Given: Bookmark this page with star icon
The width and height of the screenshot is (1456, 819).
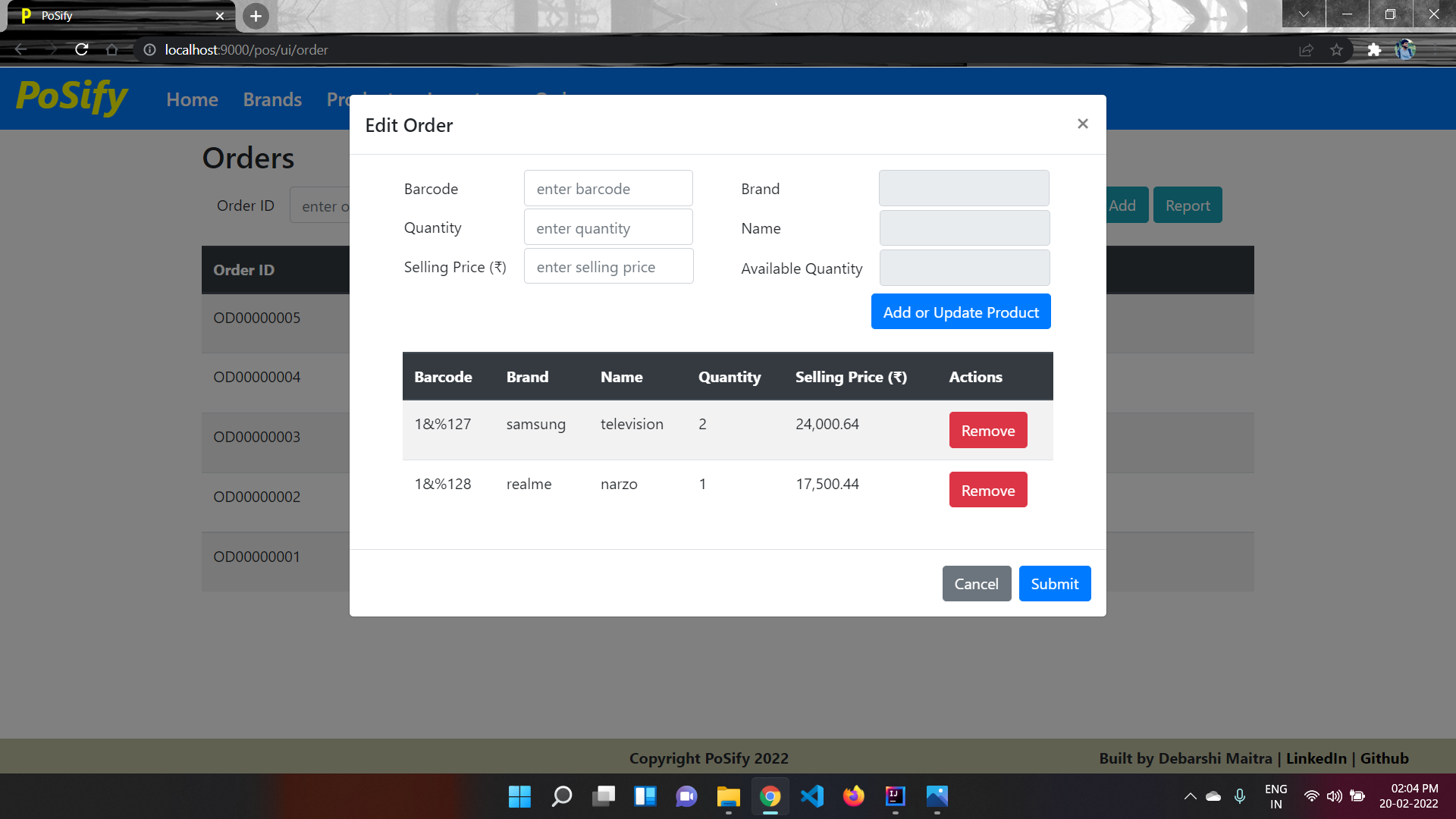Looking at the screenshot, I should click(1336, 50).
